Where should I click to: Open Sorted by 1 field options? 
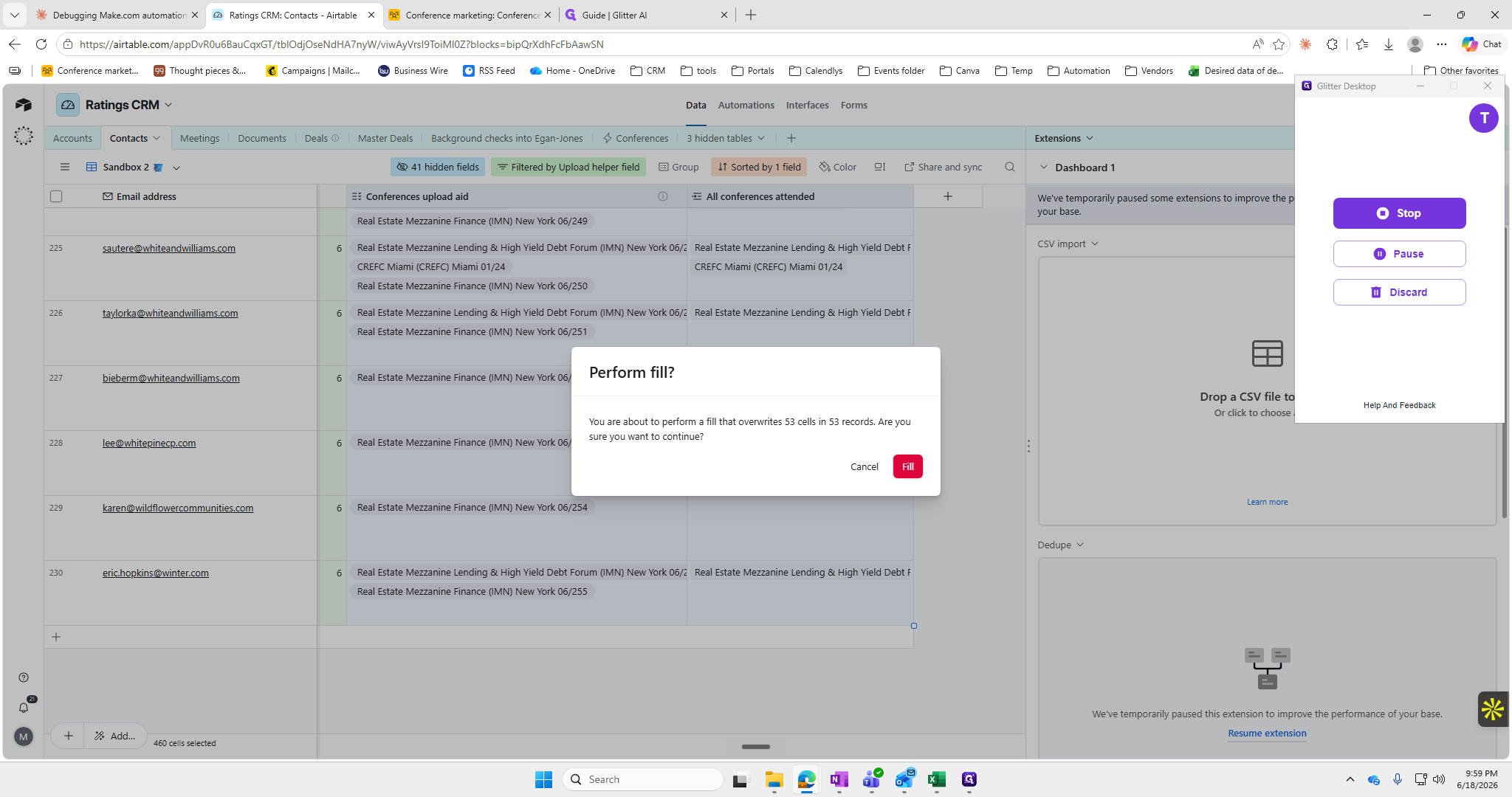click(759, 167)
